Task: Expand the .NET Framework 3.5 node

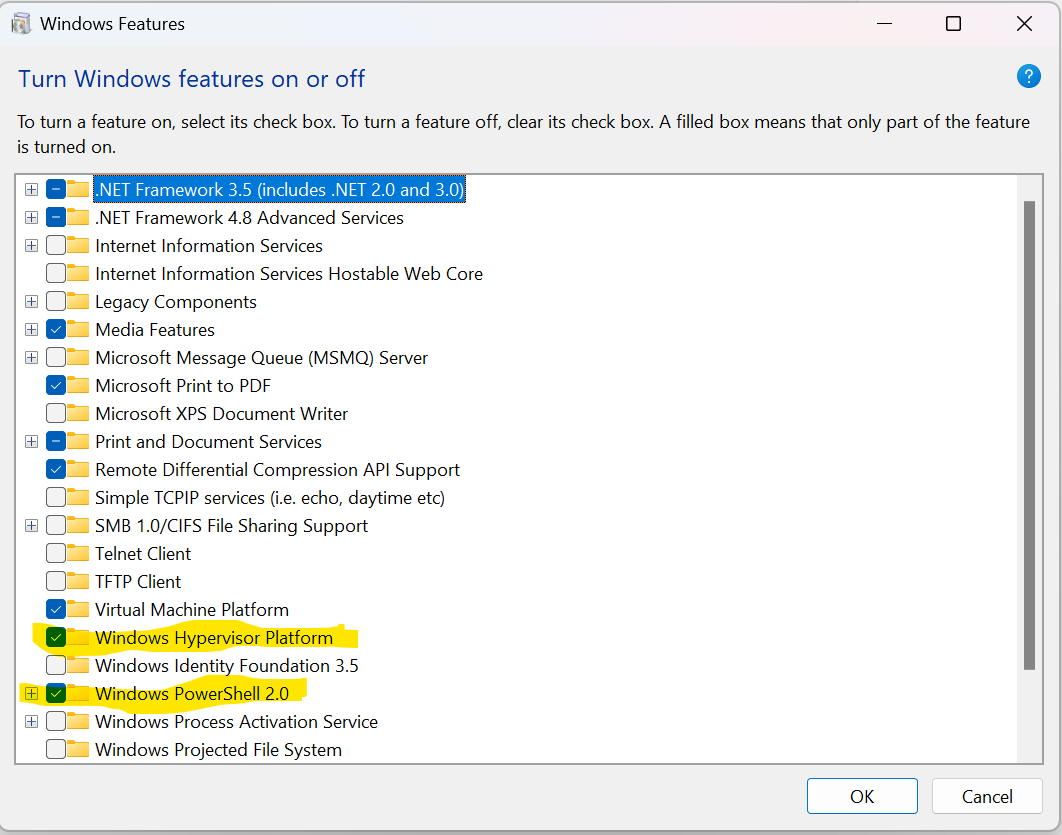Action: click(31, 190)
